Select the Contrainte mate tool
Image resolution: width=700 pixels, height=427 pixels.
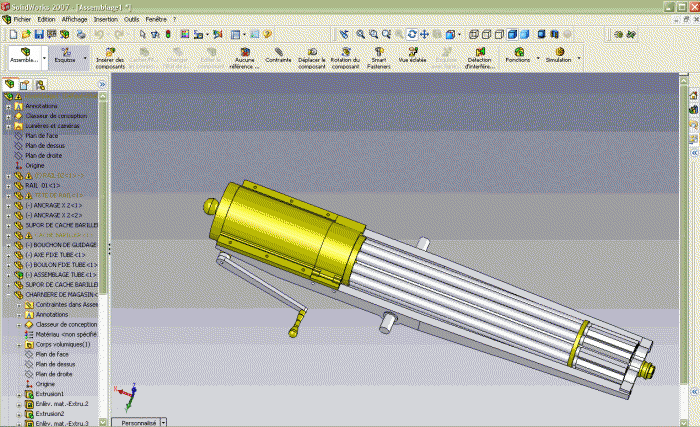[278, 55]
